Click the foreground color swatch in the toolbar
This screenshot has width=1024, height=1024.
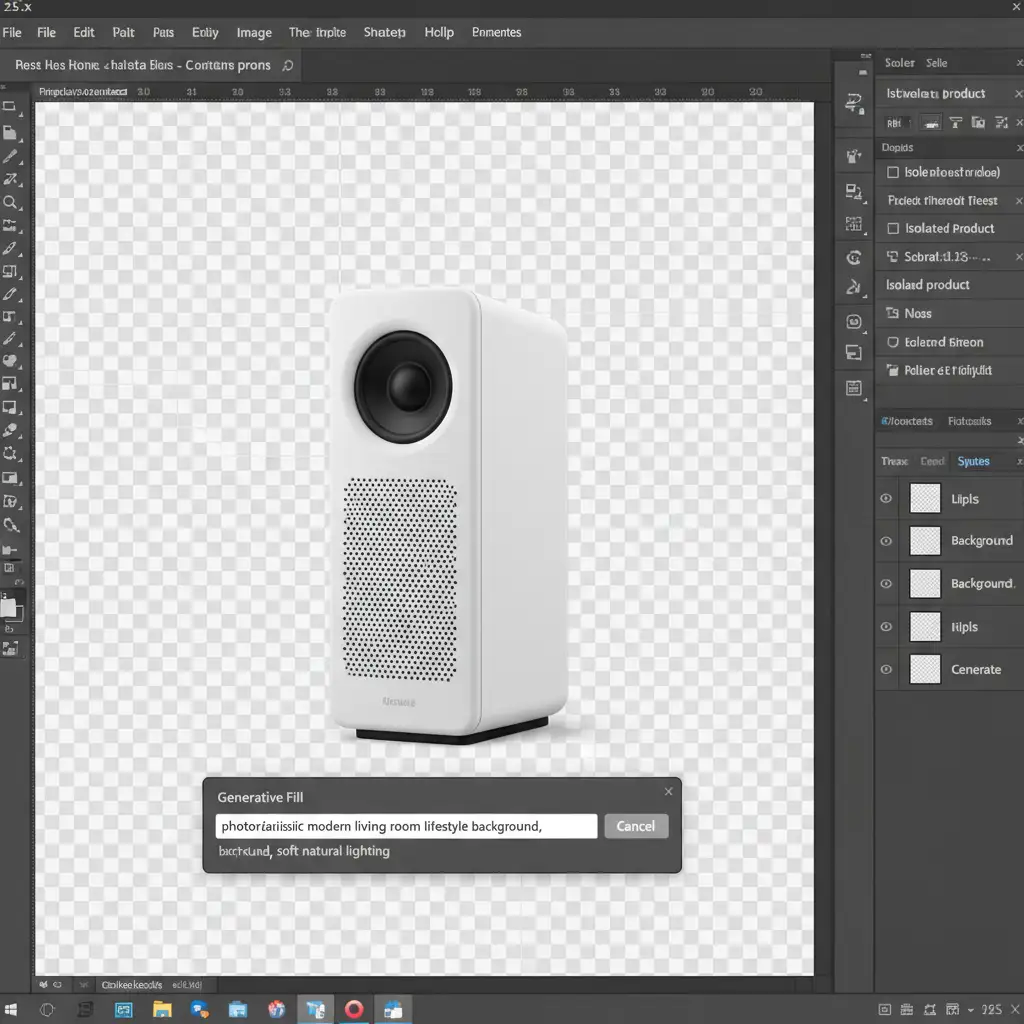(x=8, y=606)
